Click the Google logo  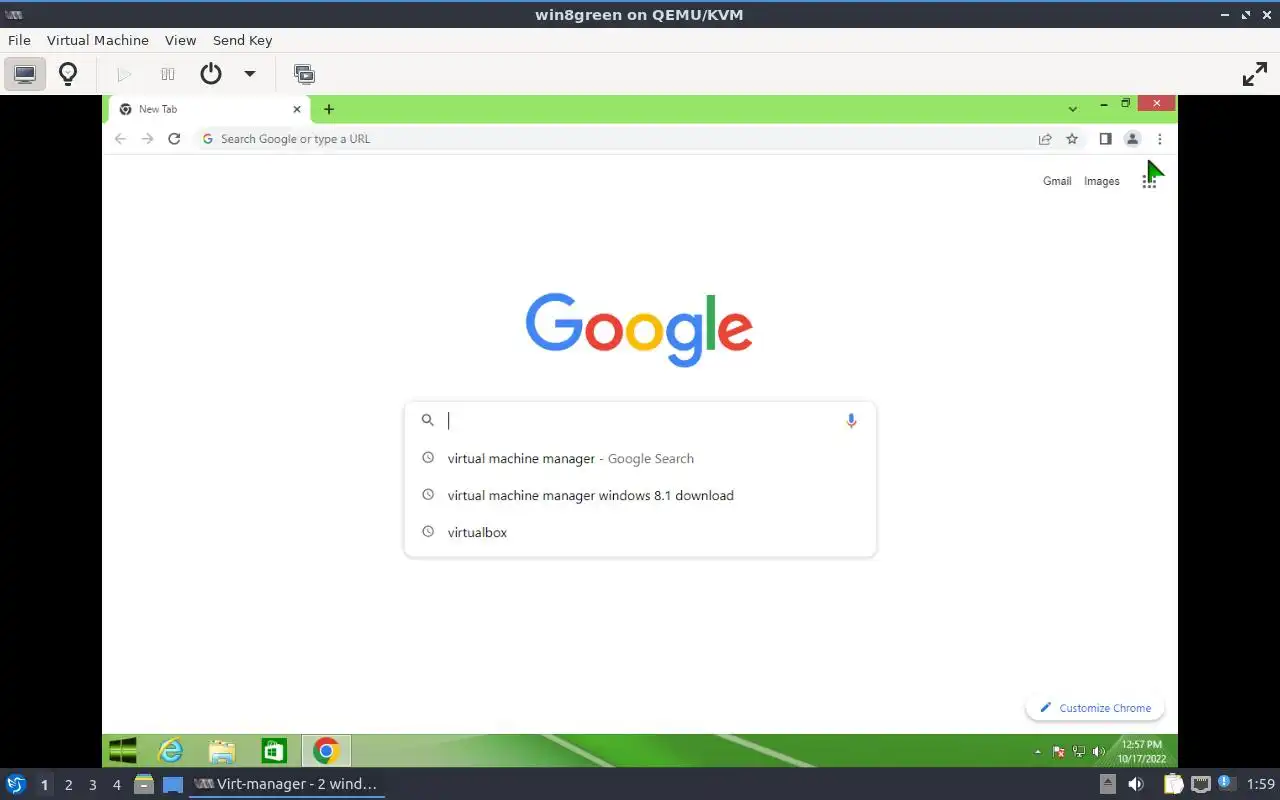tap(639, 329)
